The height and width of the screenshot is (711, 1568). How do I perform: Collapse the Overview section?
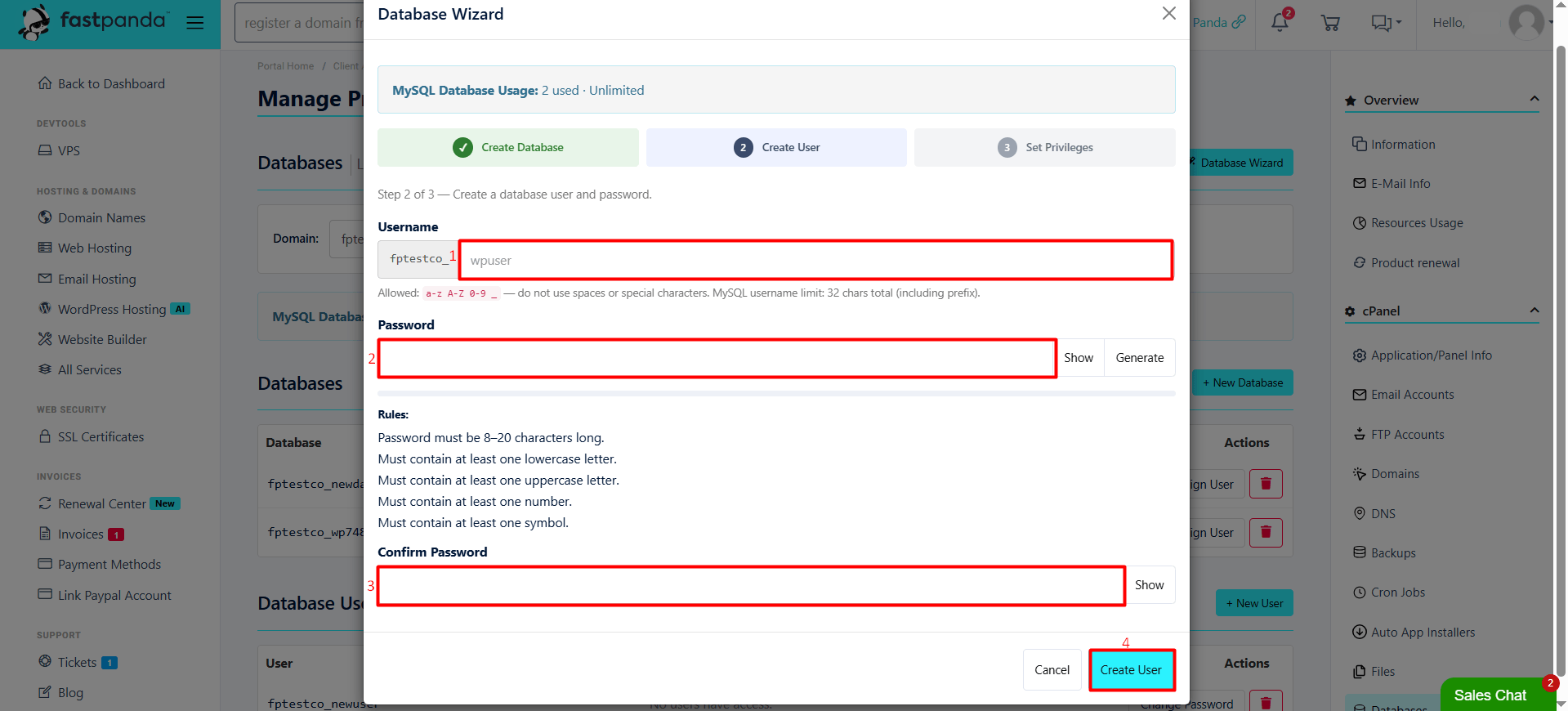pos(1534,99)
